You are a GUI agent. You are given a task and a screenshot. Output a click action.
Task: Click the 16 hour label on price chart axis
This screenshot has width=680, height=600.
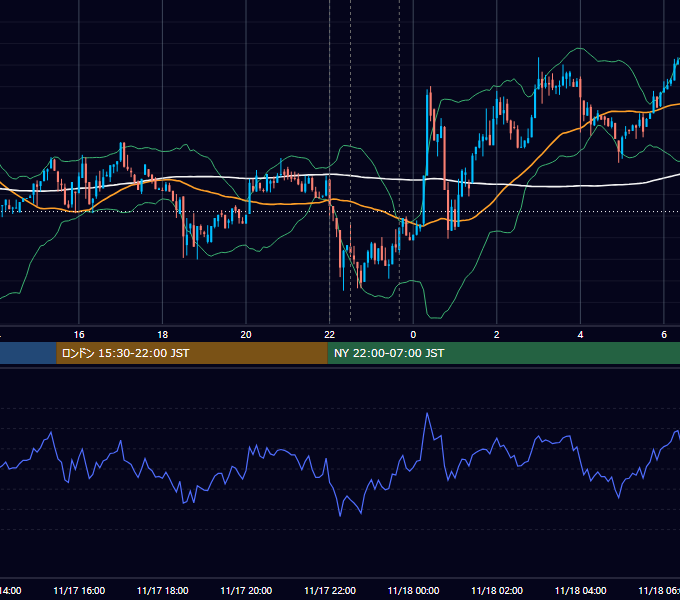[79, 335]
